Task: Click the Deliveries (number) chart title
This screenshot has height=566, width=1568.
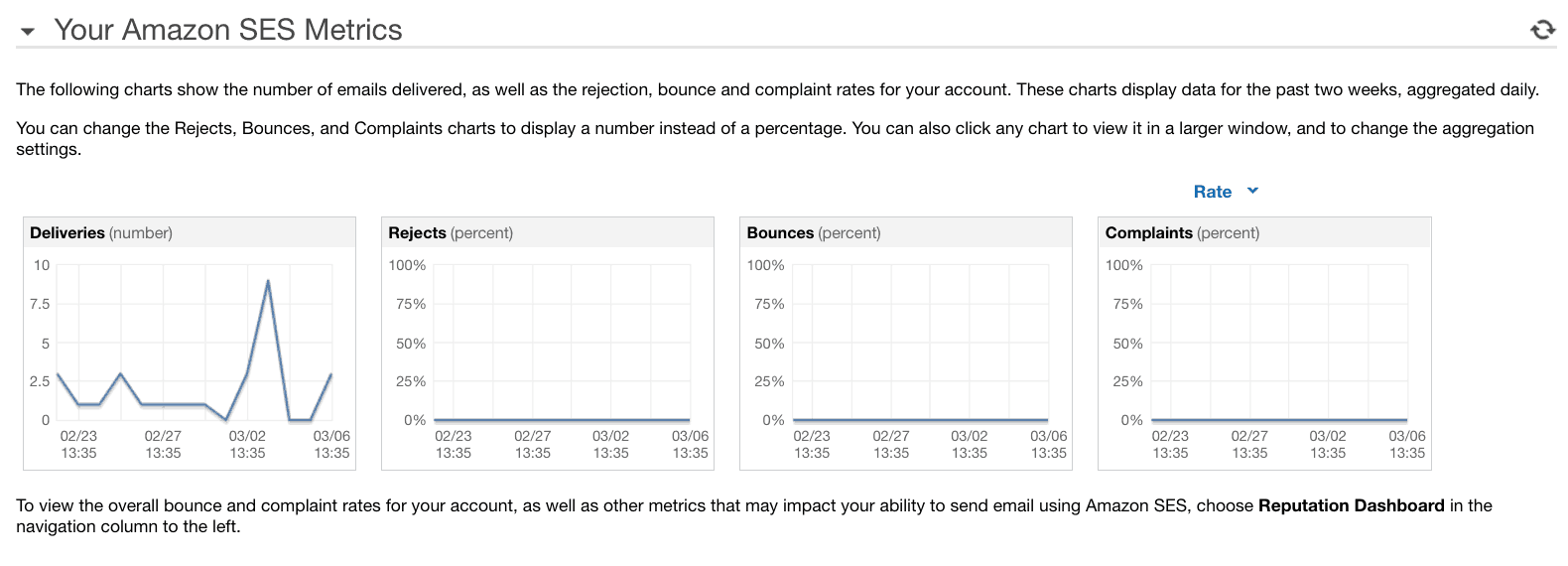Action: [x=101, y=232]
